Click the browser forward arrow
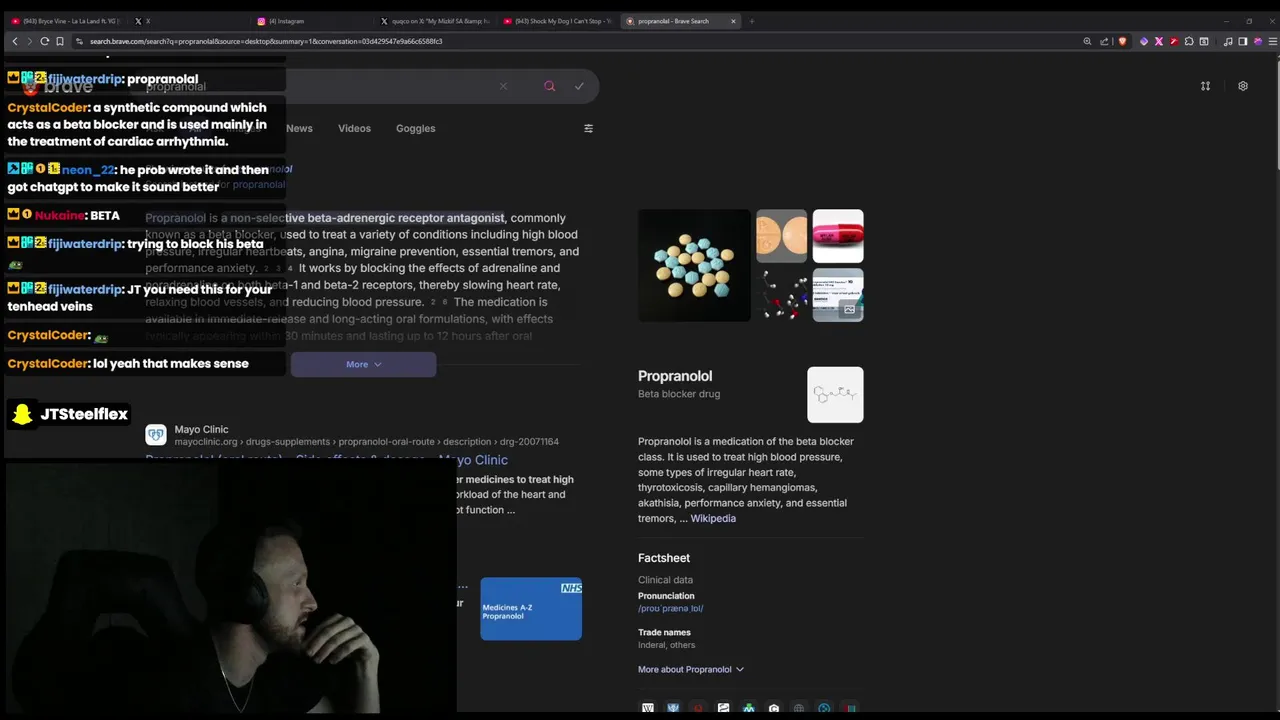Viewport: 1280px width, 720px height. point(29,41)
